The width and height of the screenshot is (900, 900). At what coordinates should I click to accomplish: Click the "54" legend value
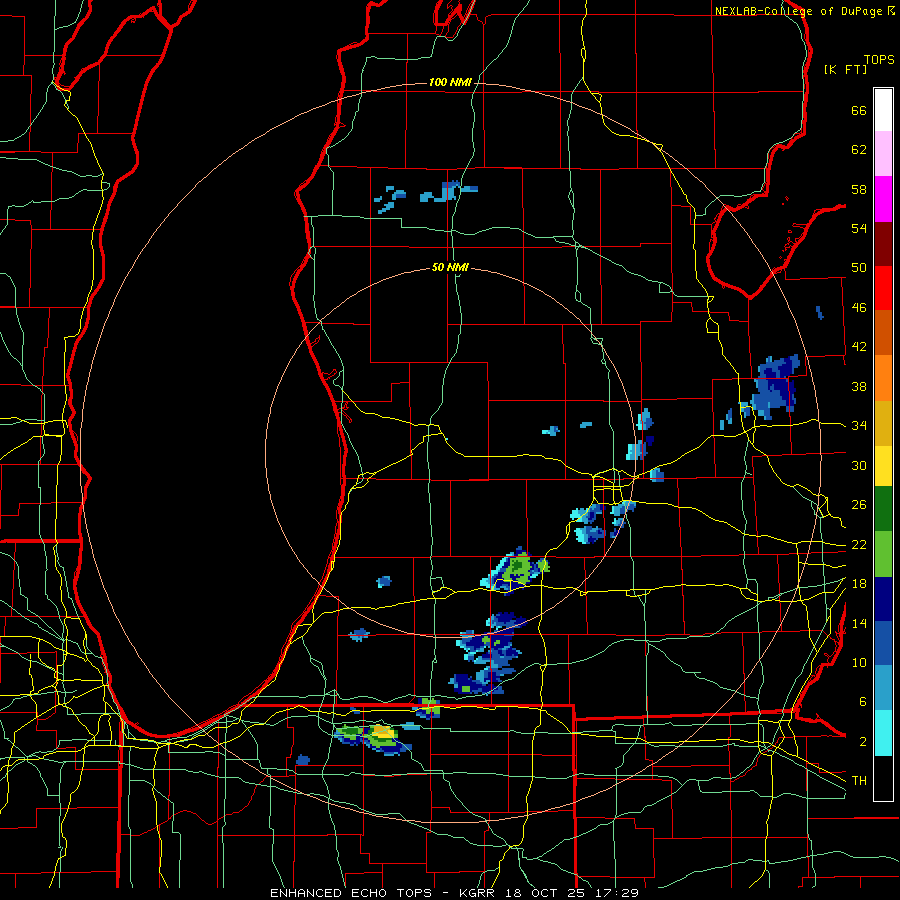pos(859,228)
